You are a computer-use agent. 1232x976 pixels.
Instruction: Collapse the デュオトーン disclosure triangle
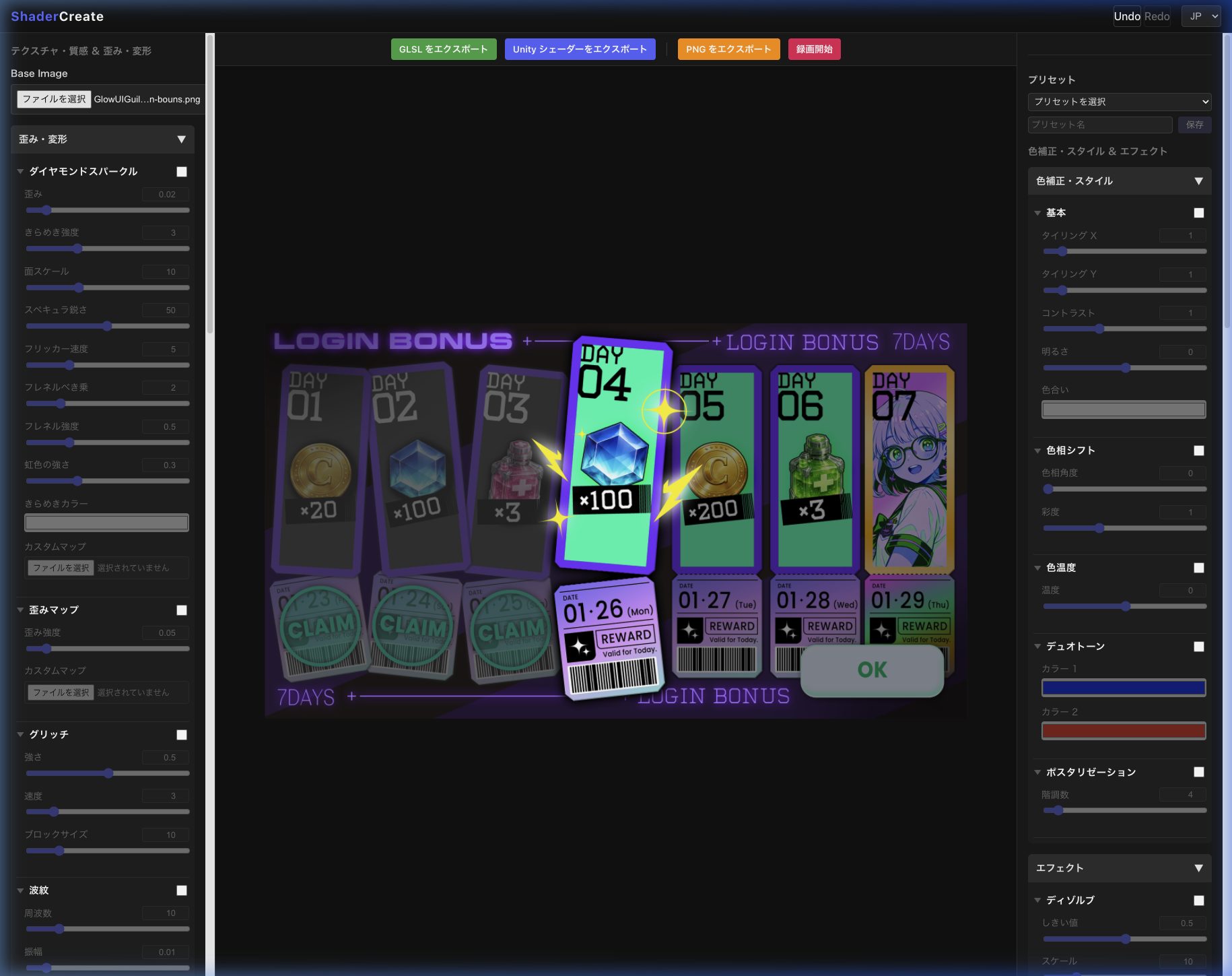pos(1037,647)
